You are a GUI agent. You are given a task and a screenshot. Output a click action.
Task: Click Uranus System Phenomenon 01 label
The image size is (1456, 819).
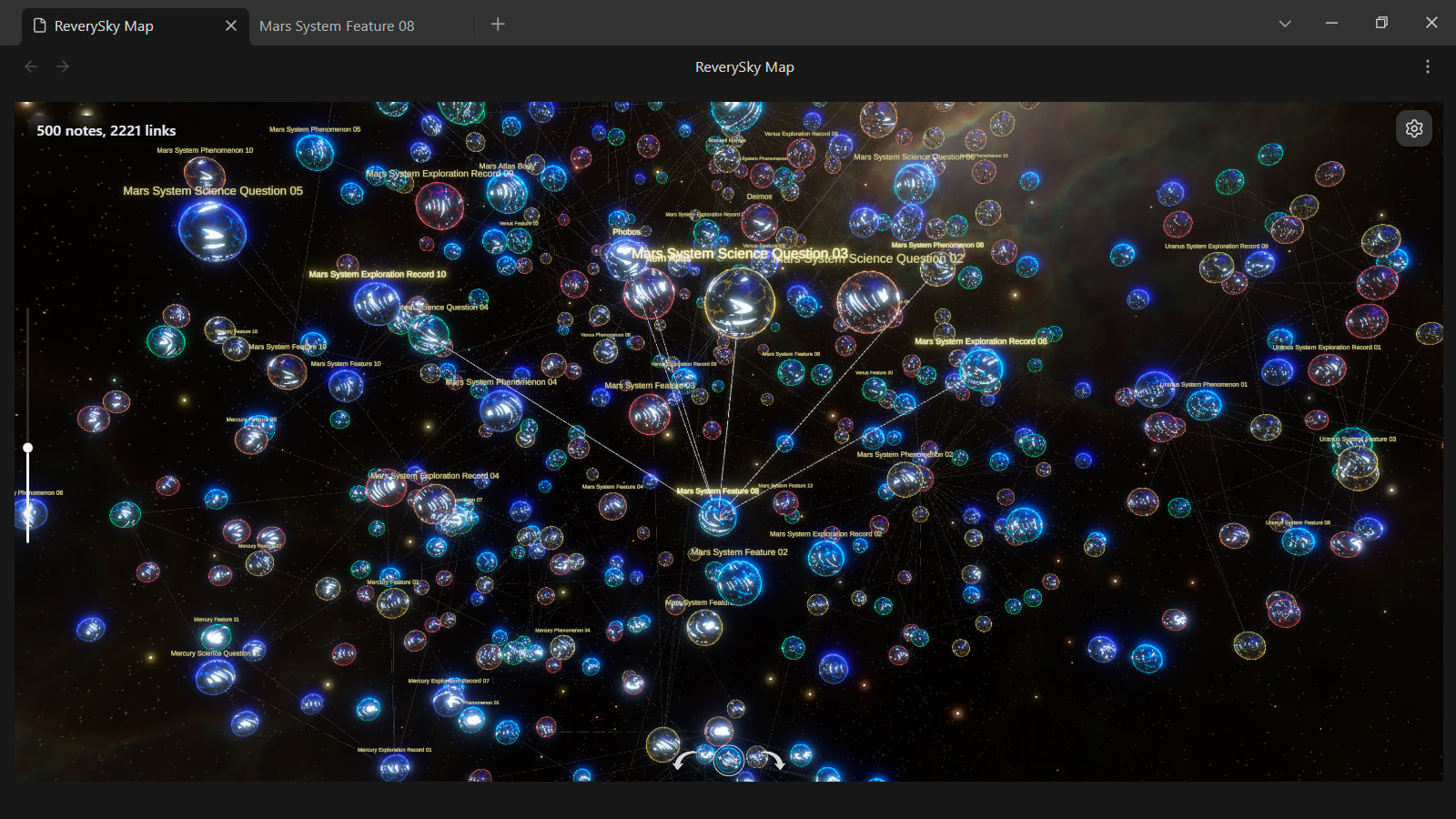[1204, 384]
